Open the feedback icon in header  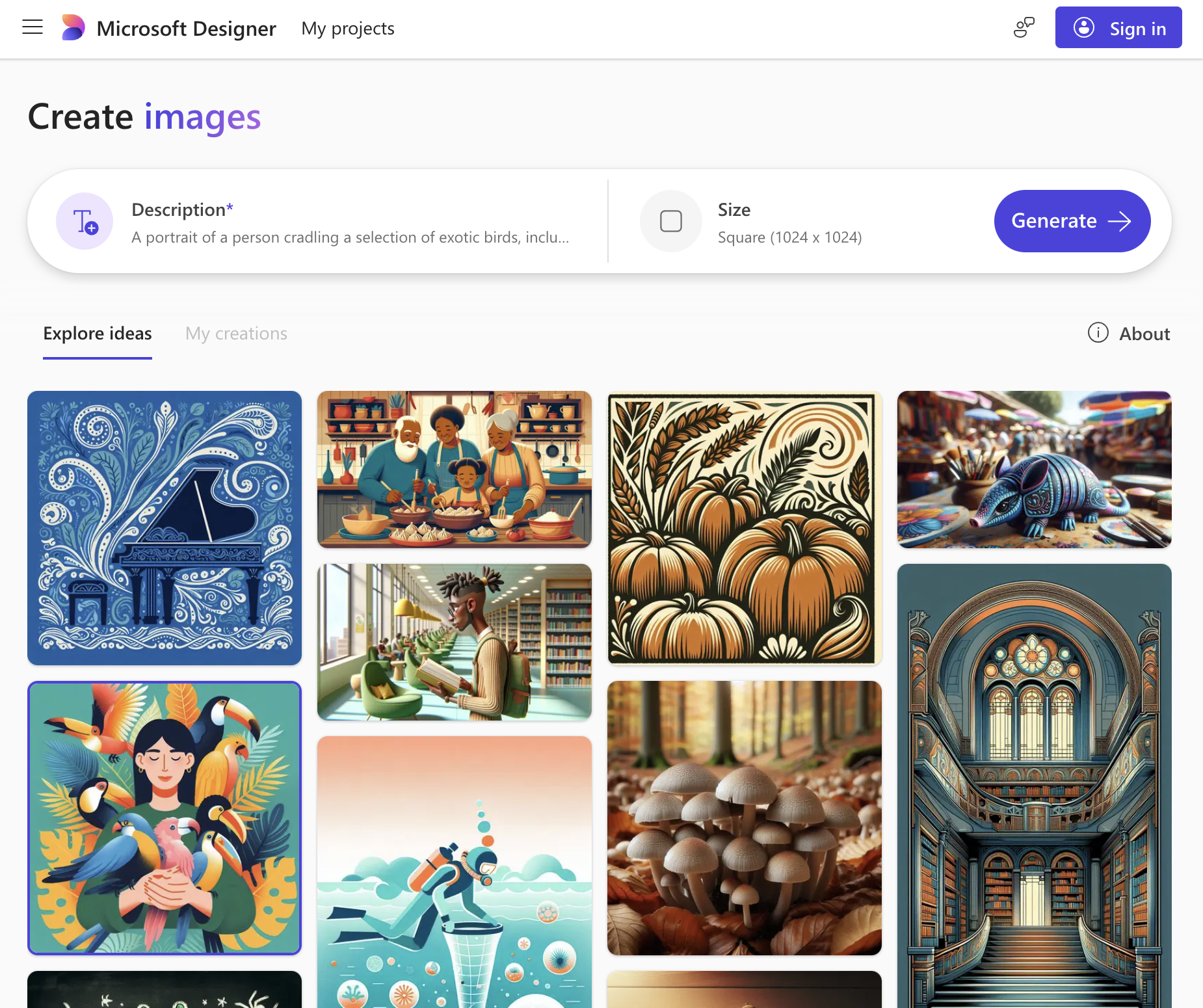click(x=1024, y=28)
